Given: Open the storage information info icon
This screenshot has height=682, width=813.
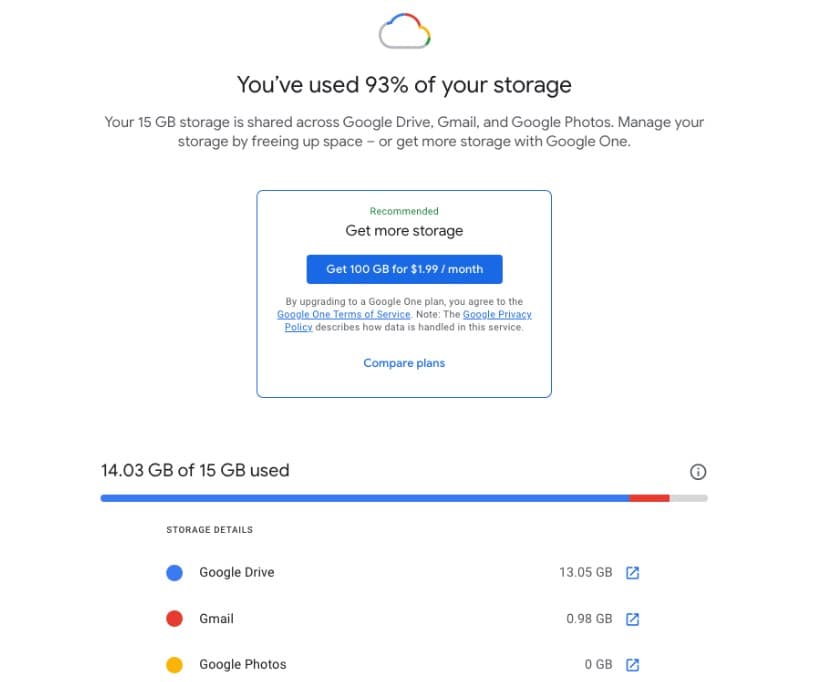Looking at the screenshot, I should pos(698,471).
